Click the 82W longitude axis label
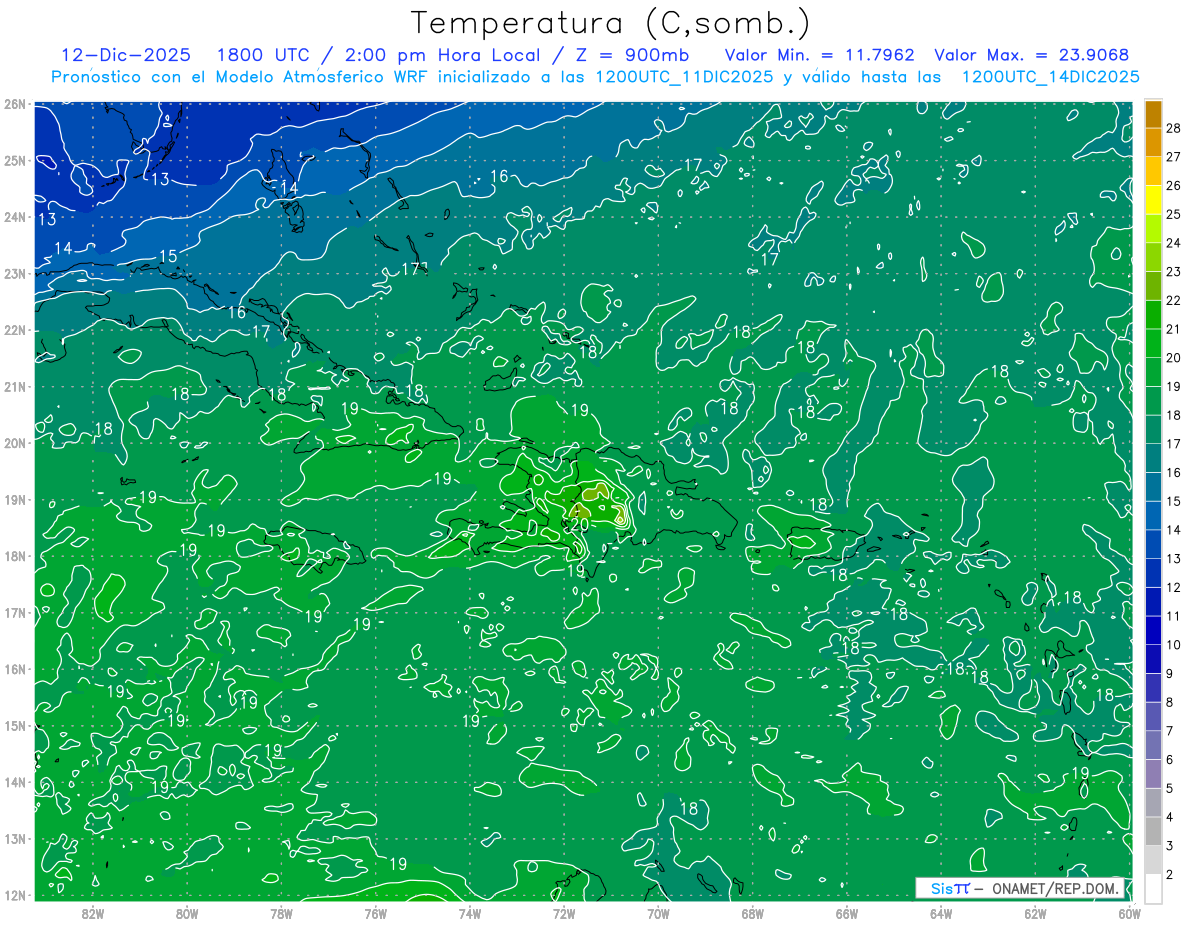Viewport: 1200px width, 927px height. point(93,912)
